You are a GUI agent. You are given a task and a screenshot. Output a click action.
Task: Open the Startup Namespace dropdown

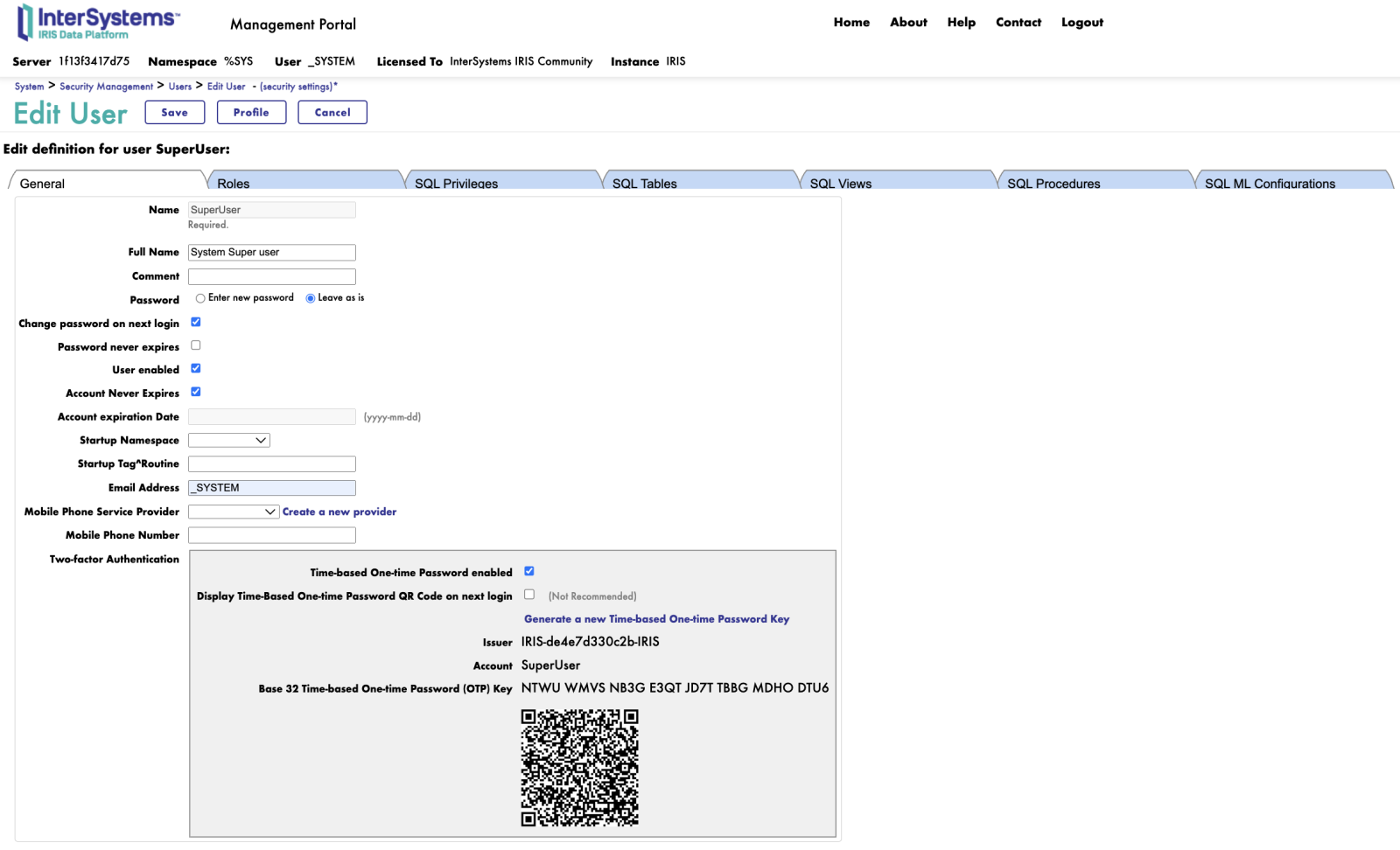click(x=229, y=441)
